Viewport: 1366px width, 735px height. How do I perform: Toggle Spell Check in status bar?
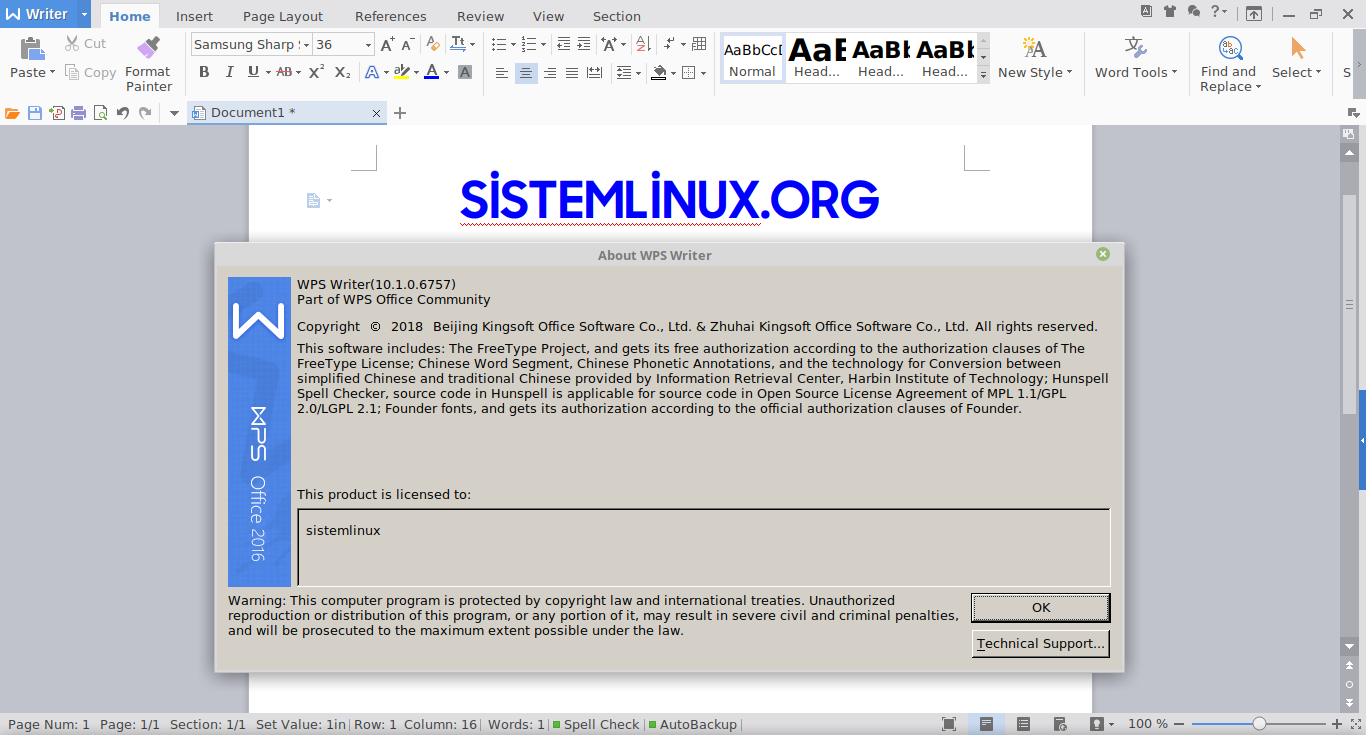596,725
